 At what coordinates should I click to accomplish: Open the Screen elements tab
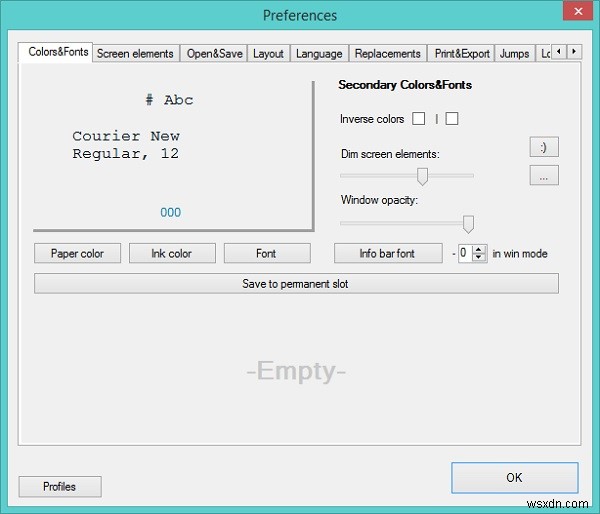(135, 54)
